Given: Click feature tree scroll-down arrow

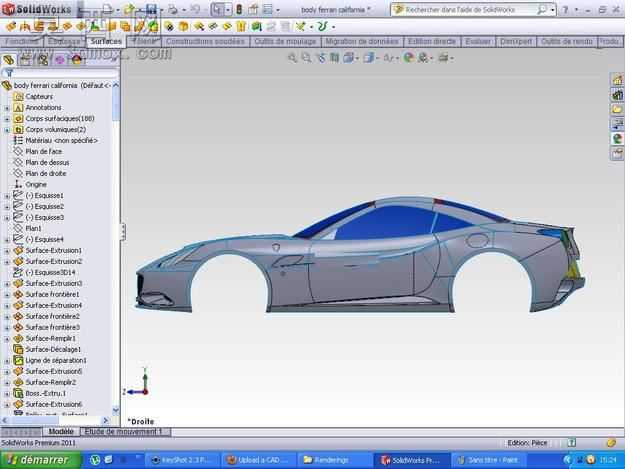Looking at the screenshot, I should pyautogui.click(x=116, y=410).
